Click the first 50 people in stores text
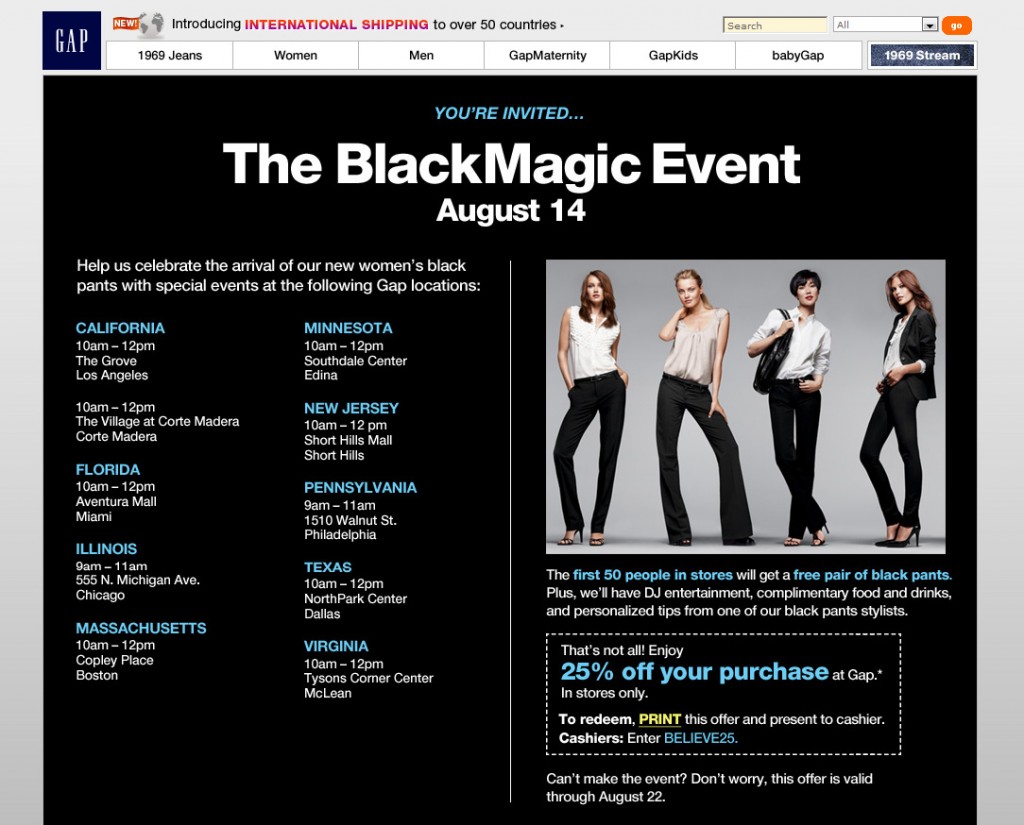This screenshot has width=1024, height=825. (652, 575)
